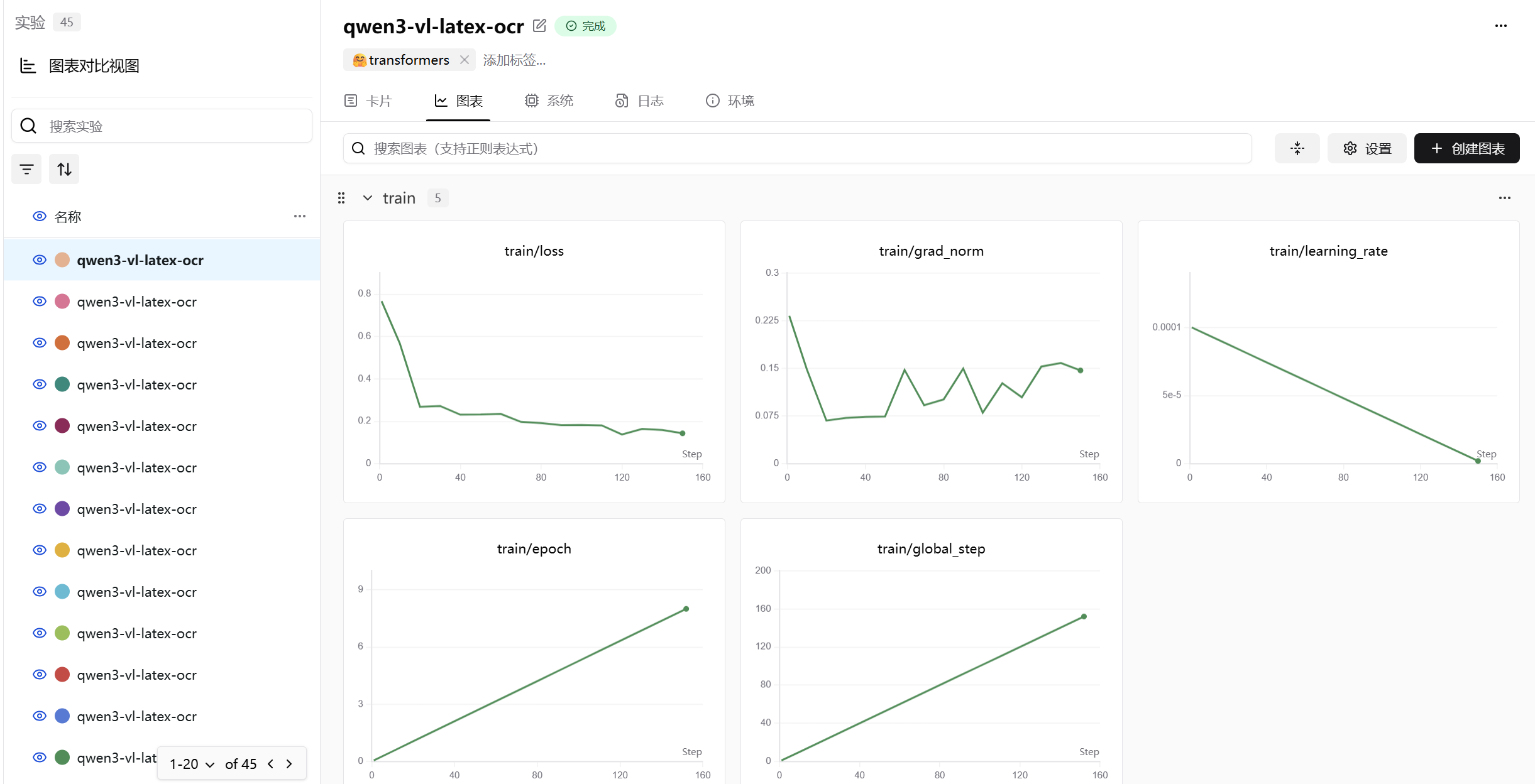The width and height of the screenshot is (1535, 784).
Task: Go to next page of experiments
Action: coord(289,764)
